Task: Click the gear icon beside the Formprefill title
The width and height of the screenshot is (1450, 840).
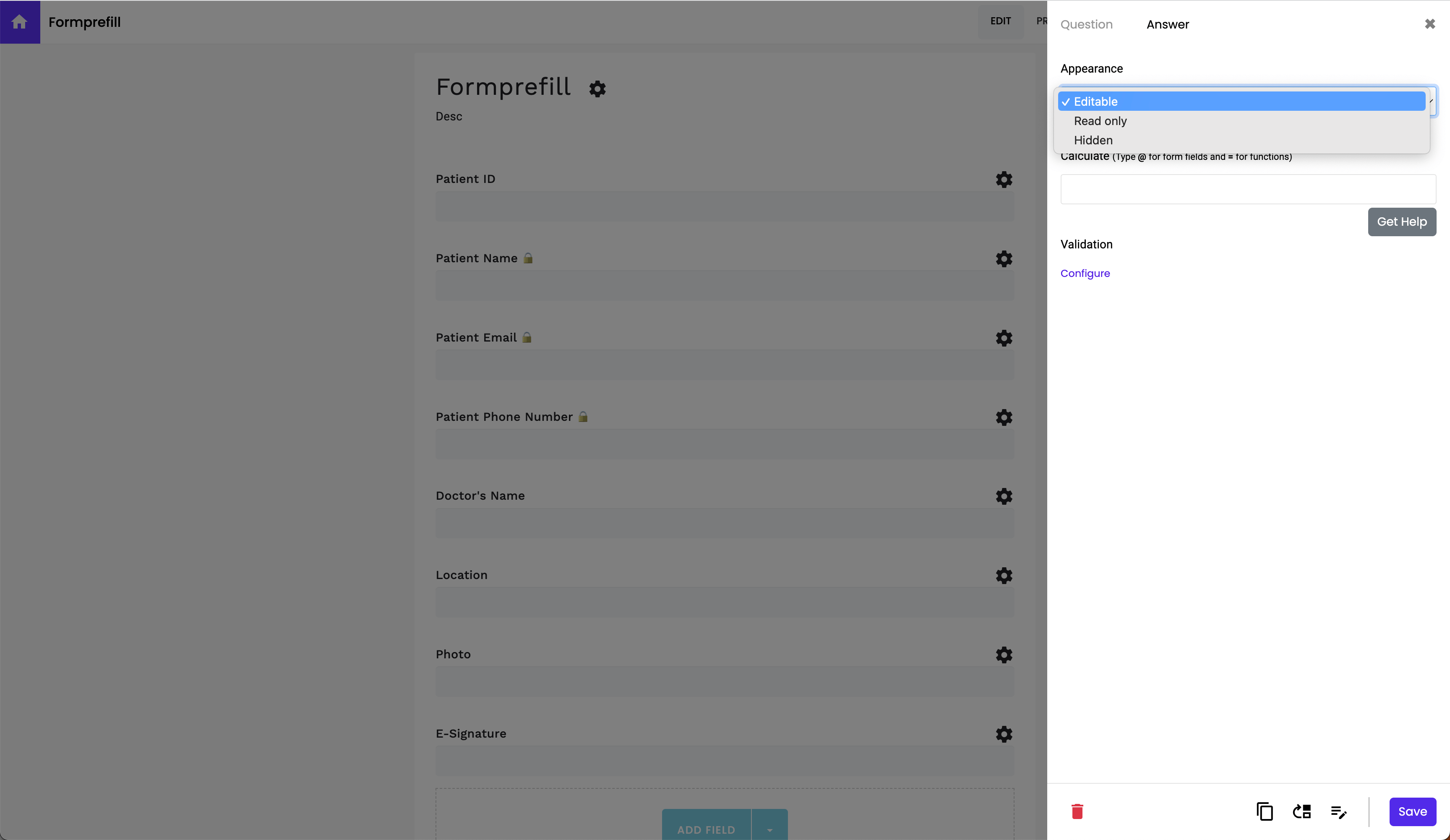Action: 598,89
